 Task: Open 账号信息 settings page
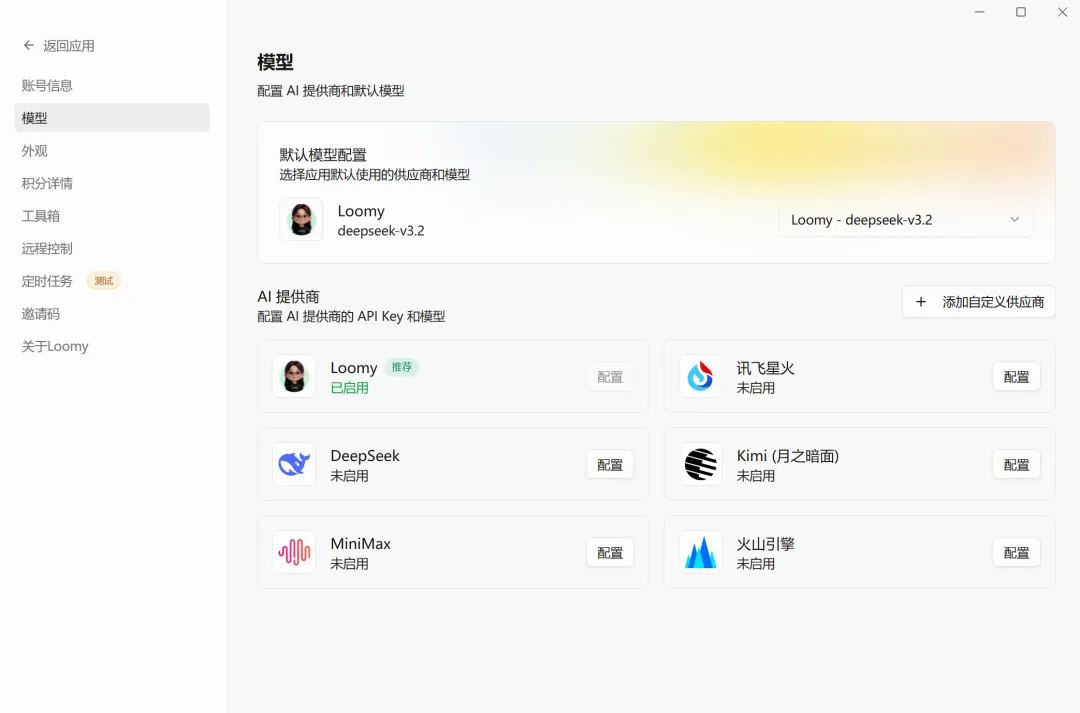tap(112, 85)
